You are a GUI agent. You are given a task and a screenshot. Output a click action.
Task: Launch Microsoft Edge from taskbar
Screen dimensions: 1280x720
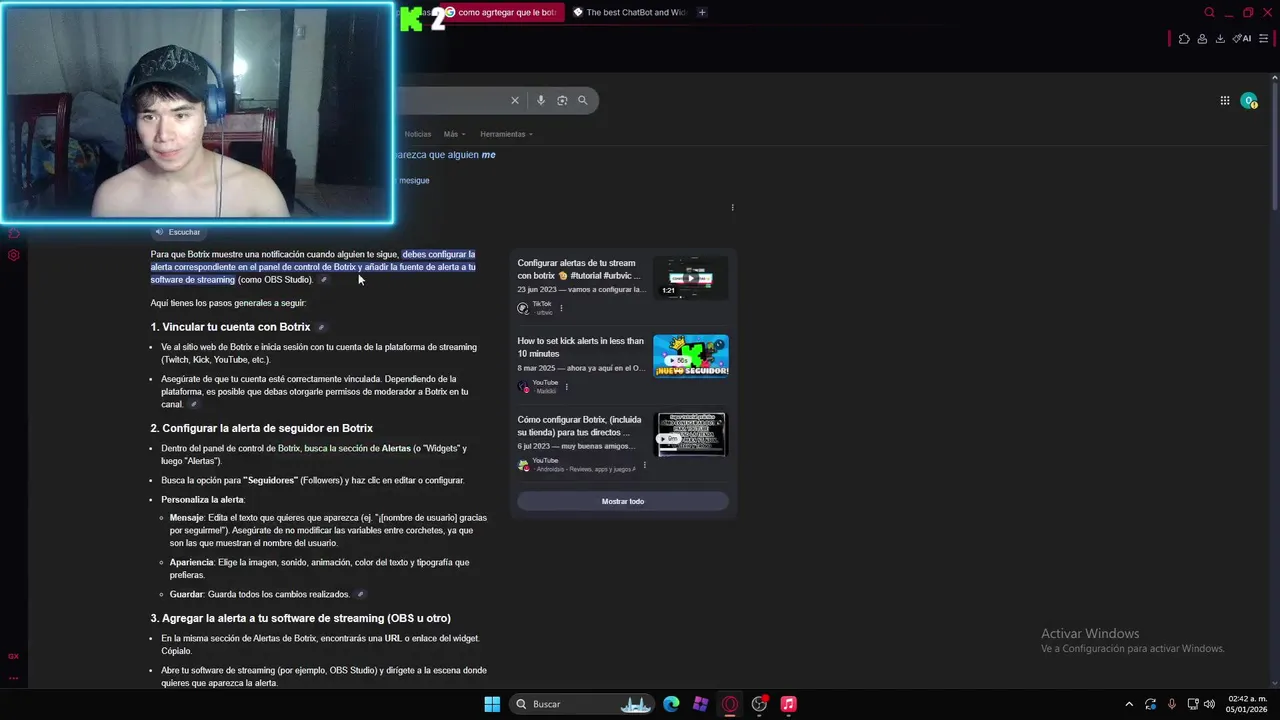[x=671, y=704]
